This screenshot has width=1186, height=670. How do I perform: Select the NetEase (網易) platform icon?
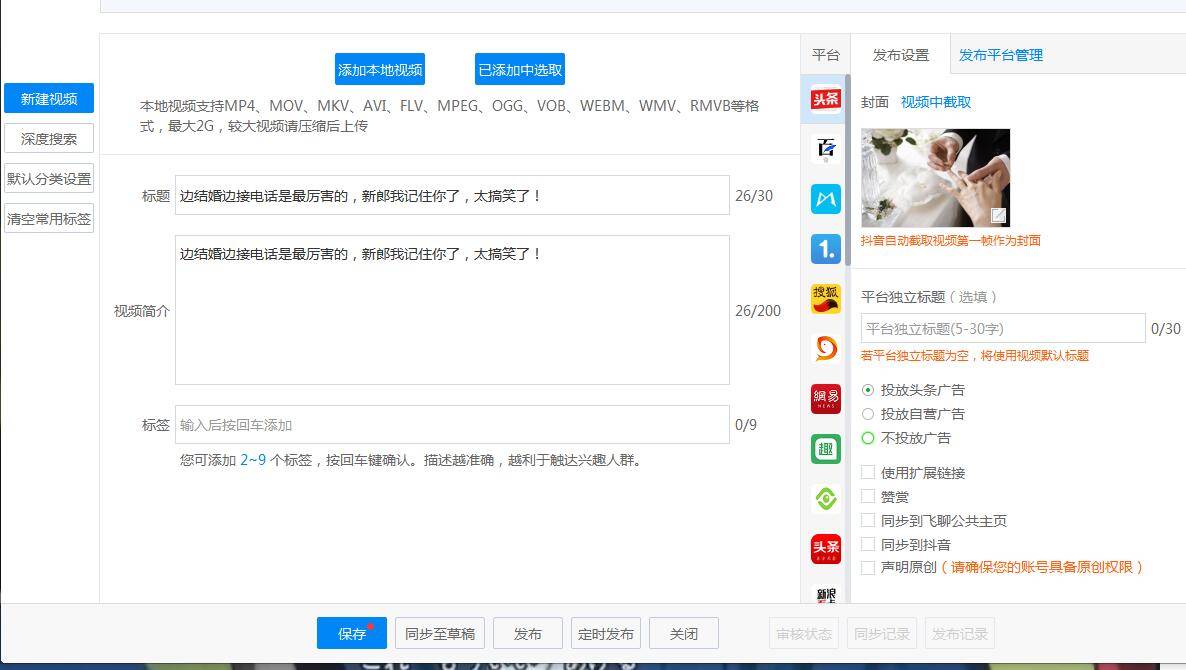pos(825,398)
